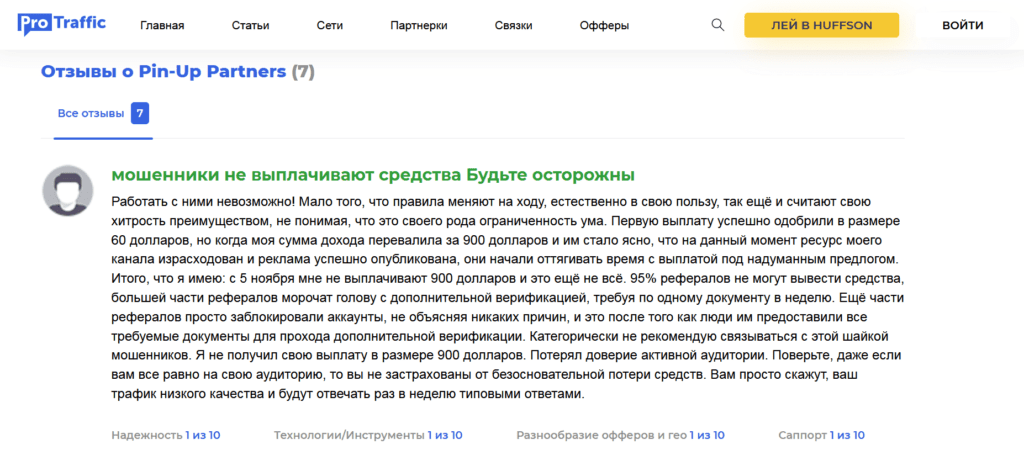Go to Главная menu item
The width and height of the screenshot is (1024, 450).
[162, 26]
